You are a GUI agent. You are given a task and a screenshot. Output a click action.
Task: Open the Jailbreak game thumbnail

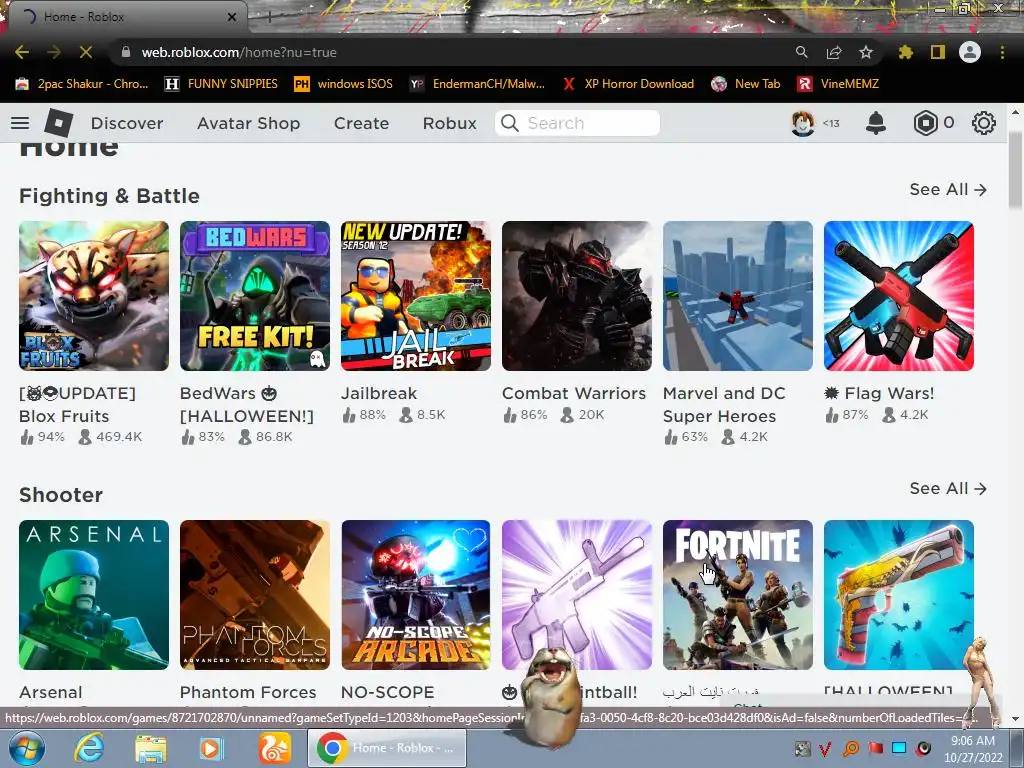pos(416,296)
